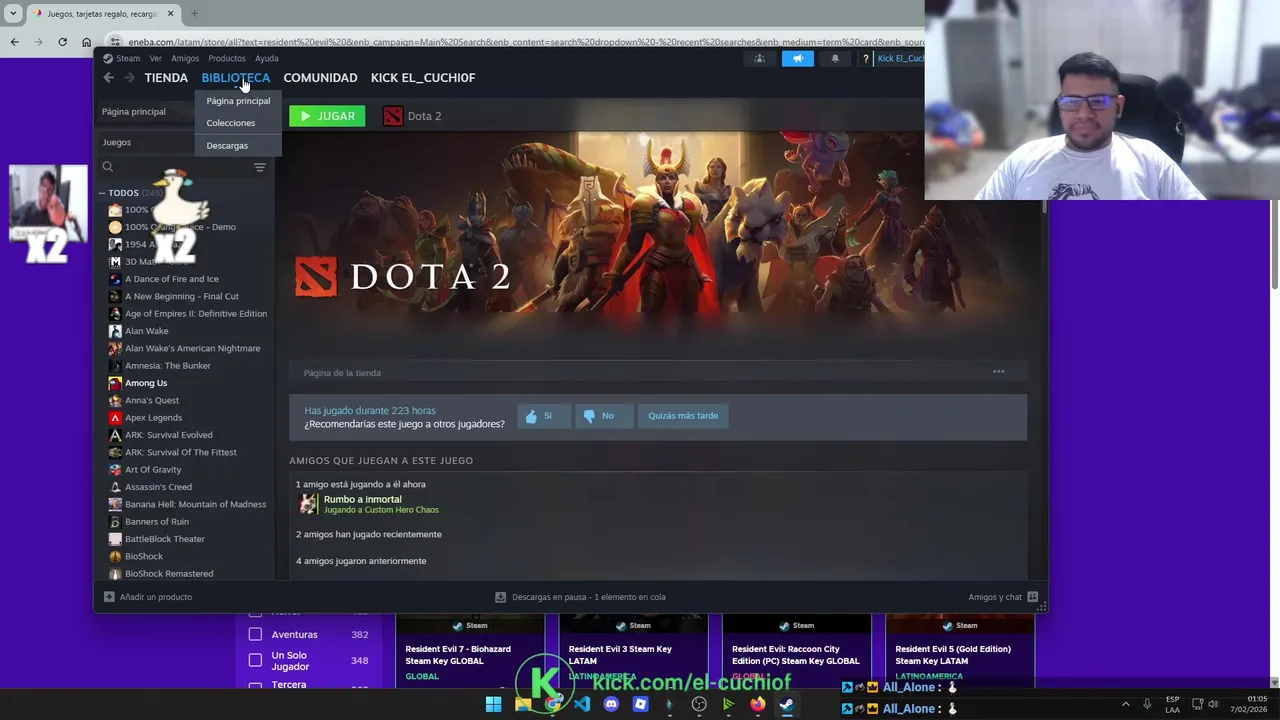Go to the TIENDA tab
Screen dimensions: 1280x720
pyautogui.click(x=166, y=77)
